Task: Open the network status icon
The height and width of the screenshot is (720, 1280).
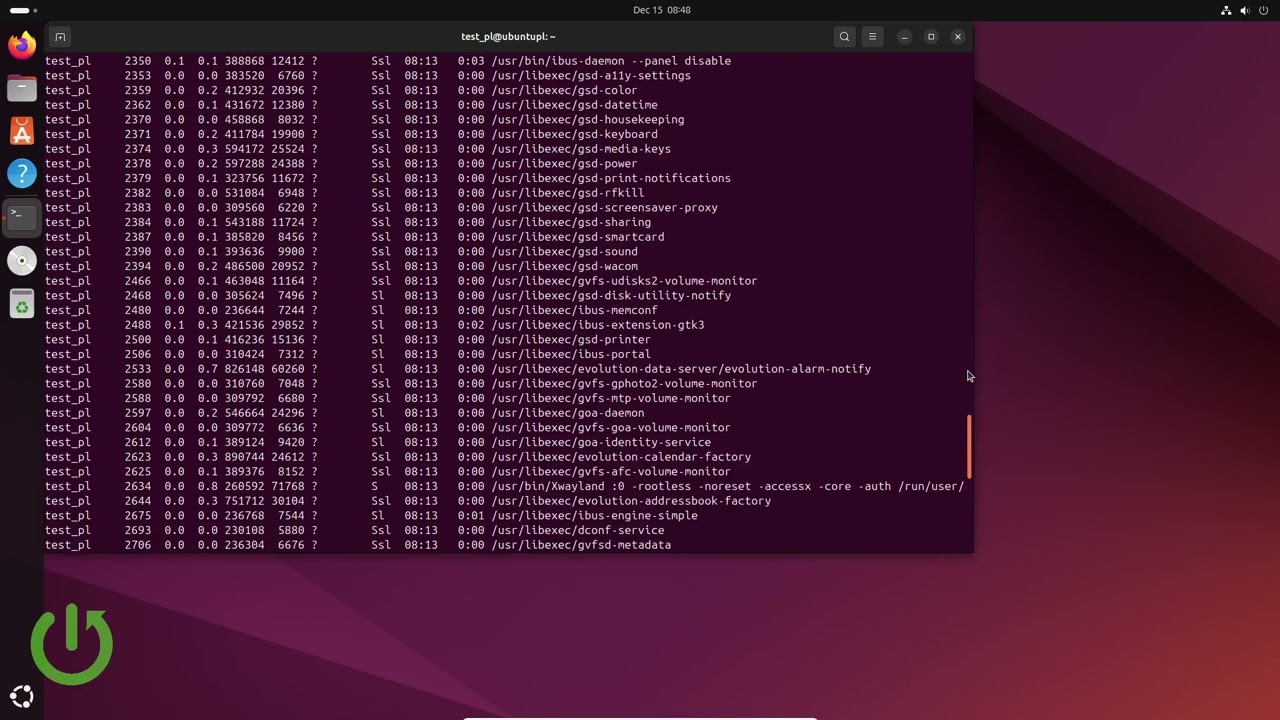Action: pyautogui.click(x=1226, y=10)
